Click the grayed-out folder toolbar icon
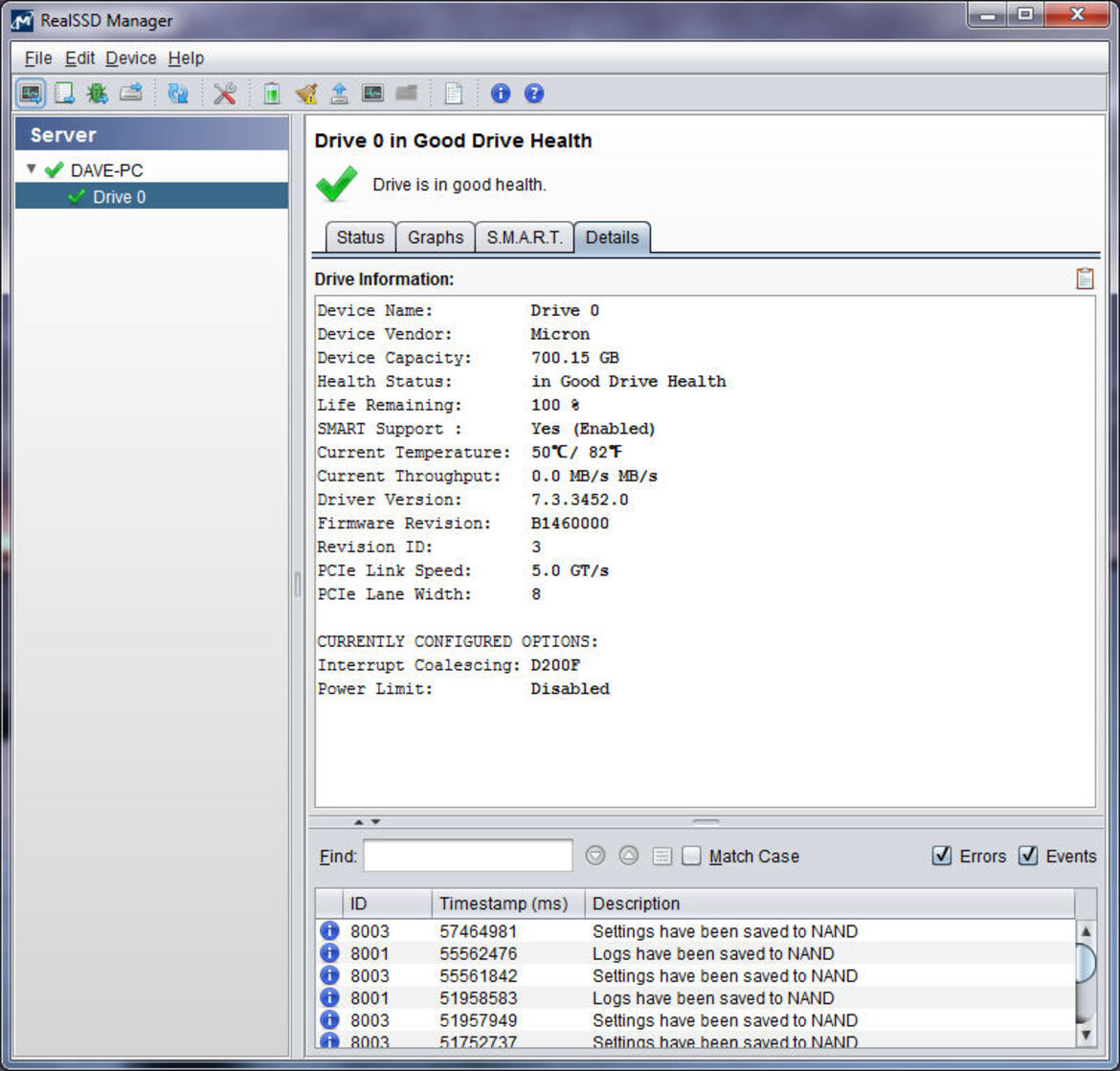The image size is (1120, 1071). coord(407,93)
